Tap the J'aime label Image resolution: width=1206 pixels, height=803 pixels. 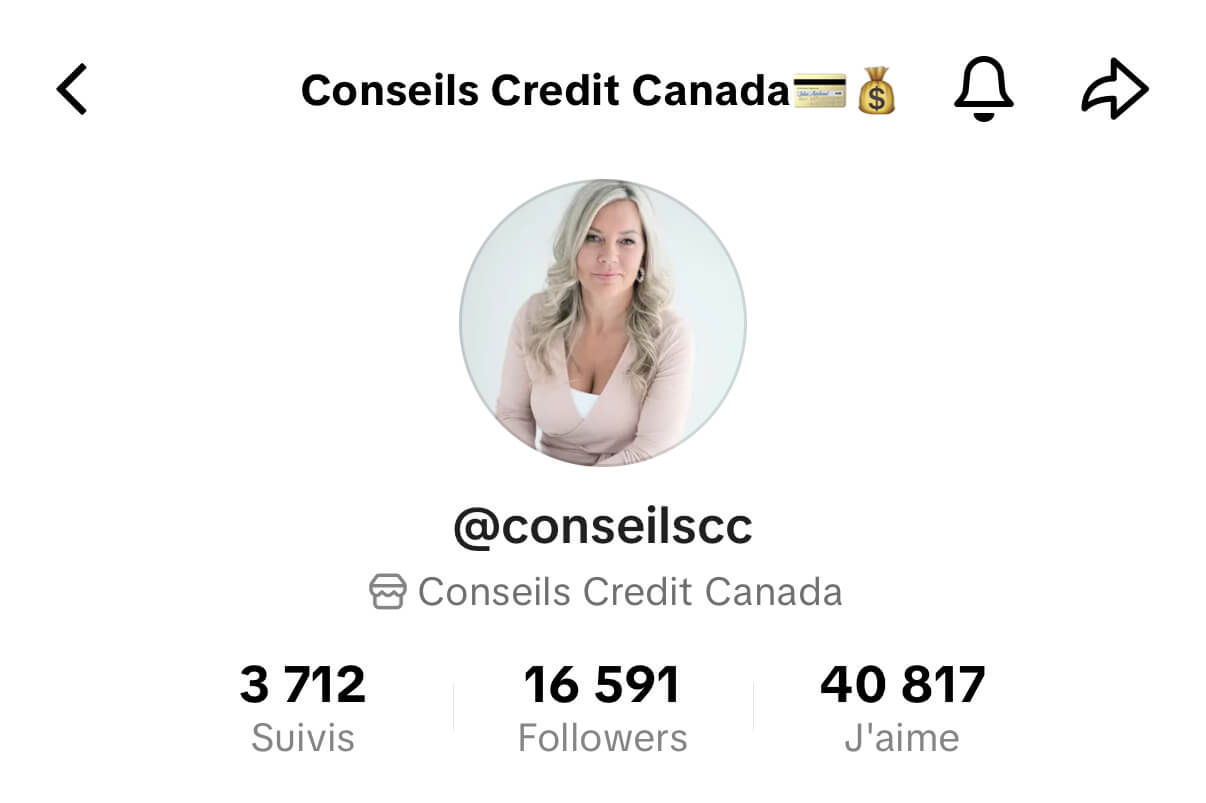[903, 738]
